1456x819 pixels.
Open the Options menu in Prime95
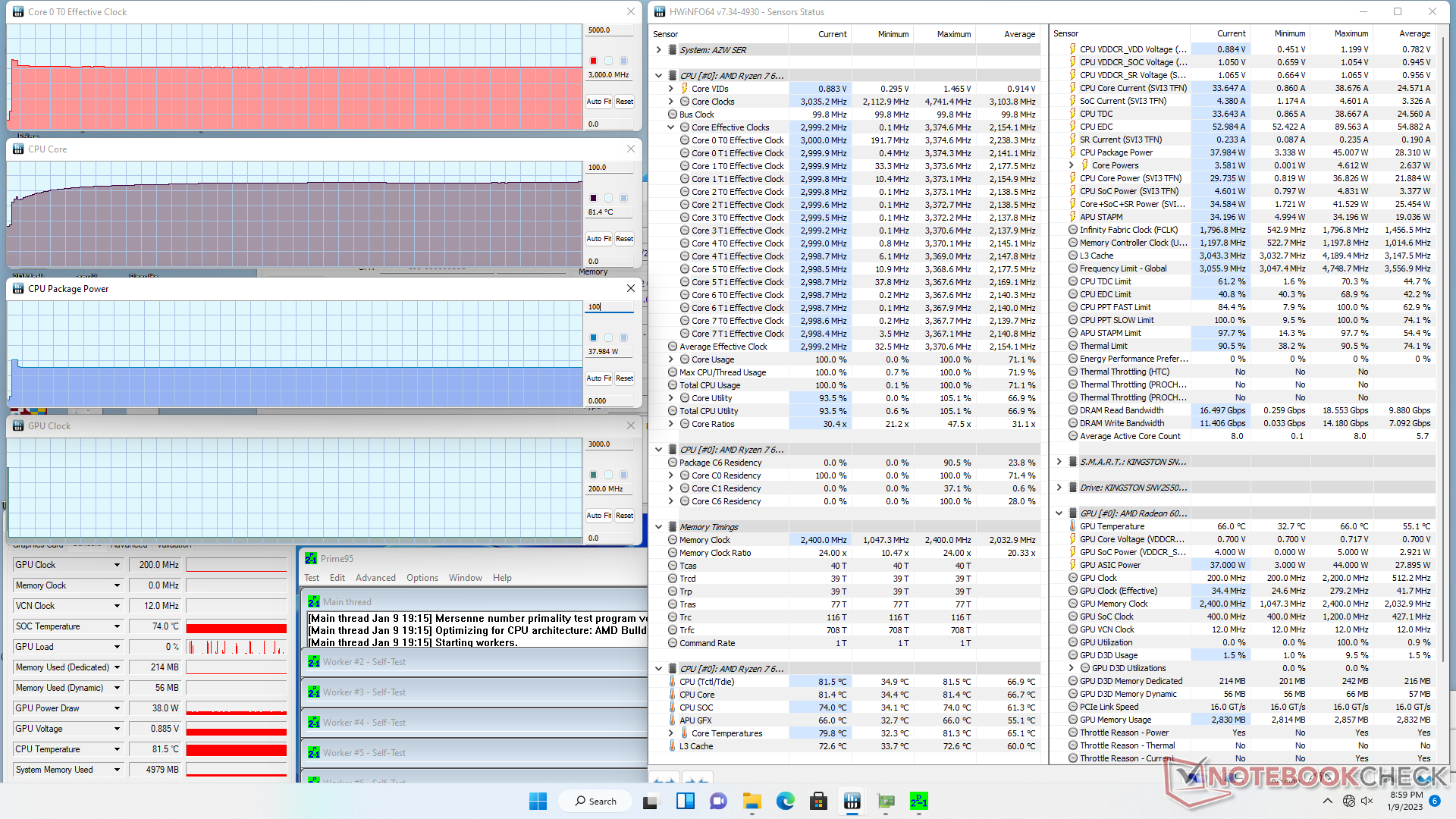(422, 578)
